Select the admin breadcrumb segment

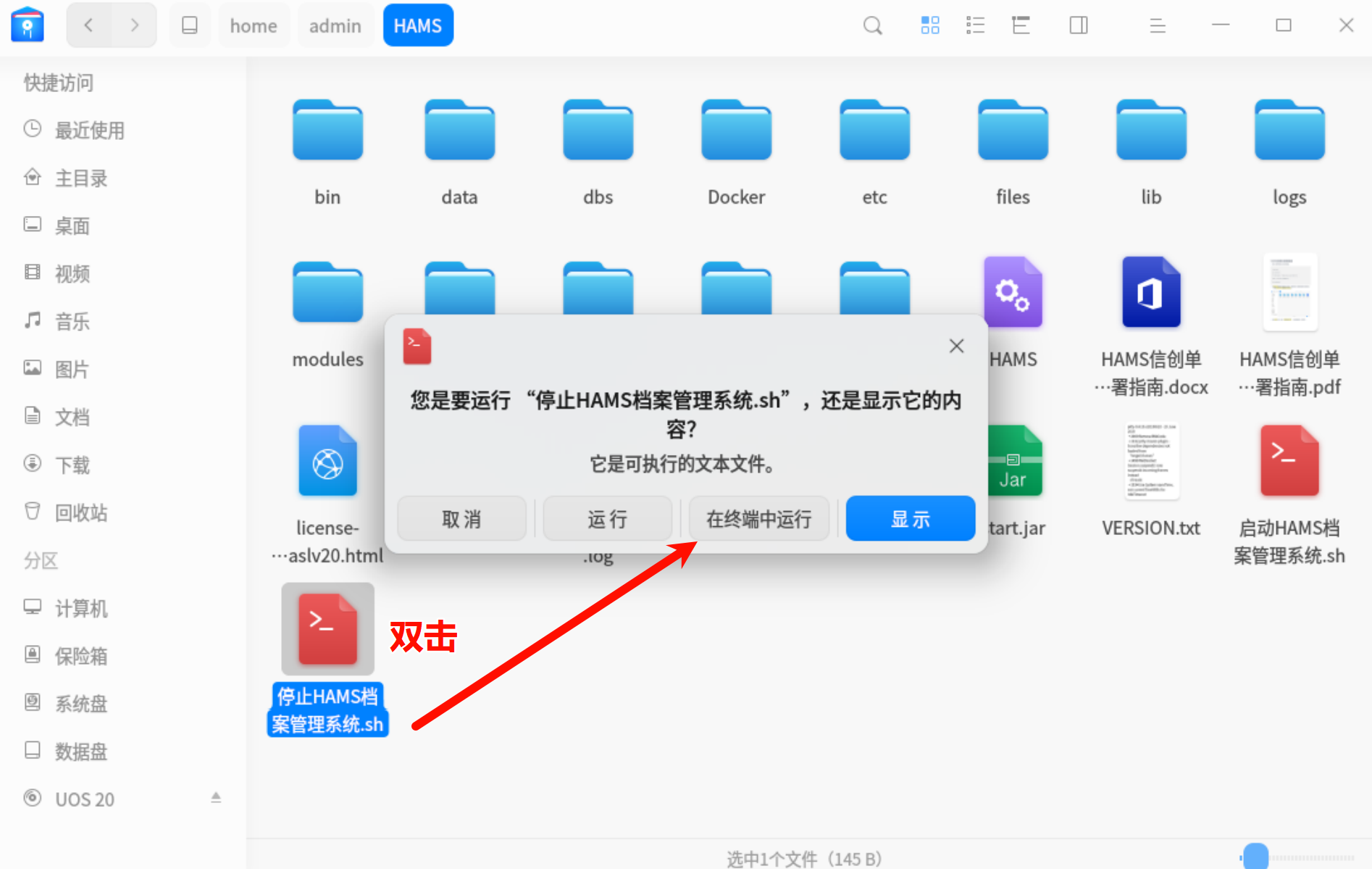point(335,26)
